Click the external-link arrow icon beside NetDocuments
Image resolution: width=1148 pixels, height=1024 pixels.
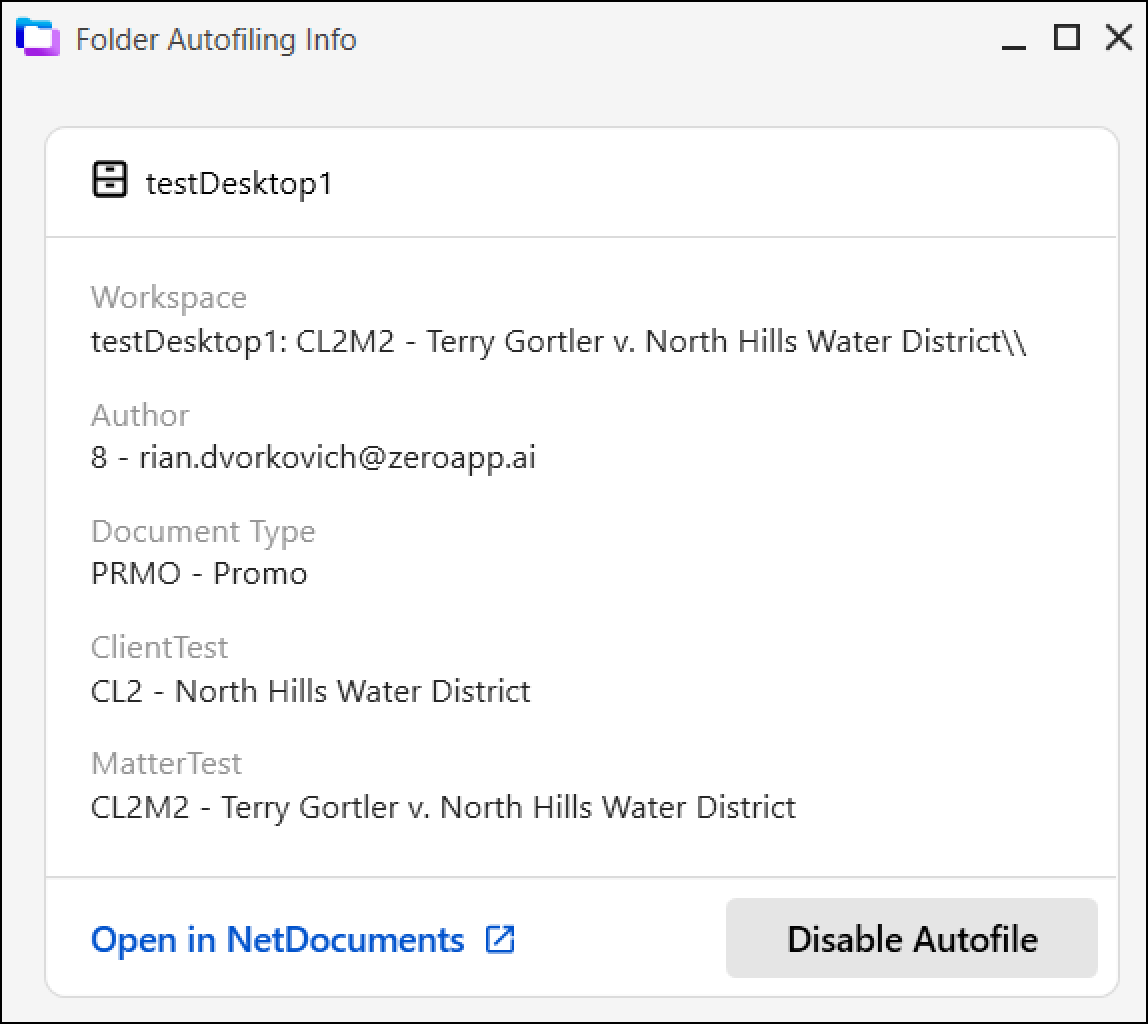pyautogui.click(x=500, y=939)
